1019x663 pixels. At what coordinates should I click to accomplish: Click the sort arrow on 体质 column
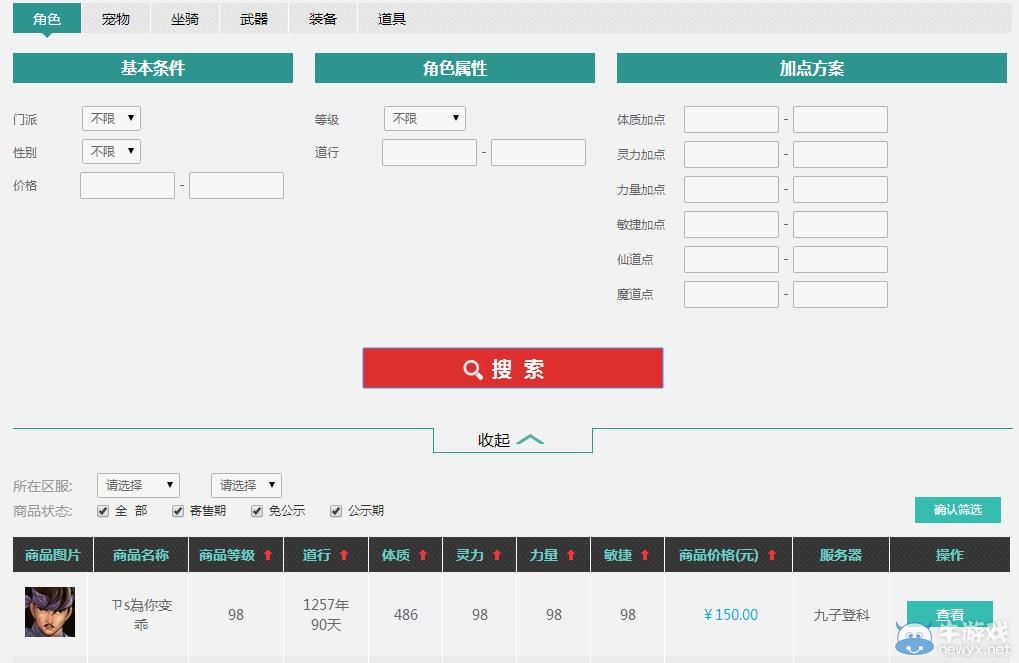(423, 553)
